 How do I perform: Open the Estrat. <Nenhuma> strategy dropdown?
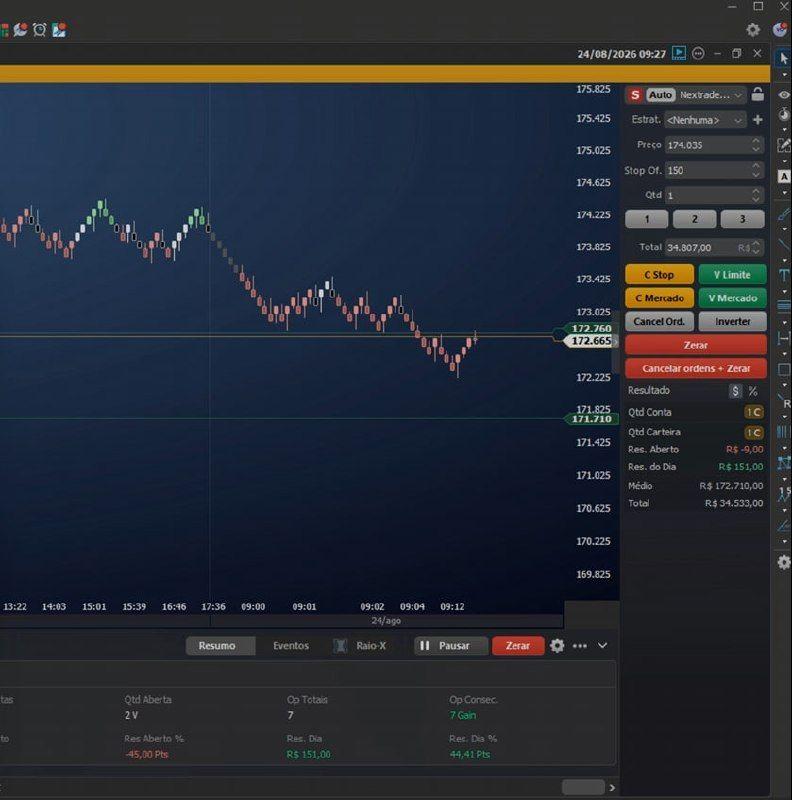click(x=705, y=120)
